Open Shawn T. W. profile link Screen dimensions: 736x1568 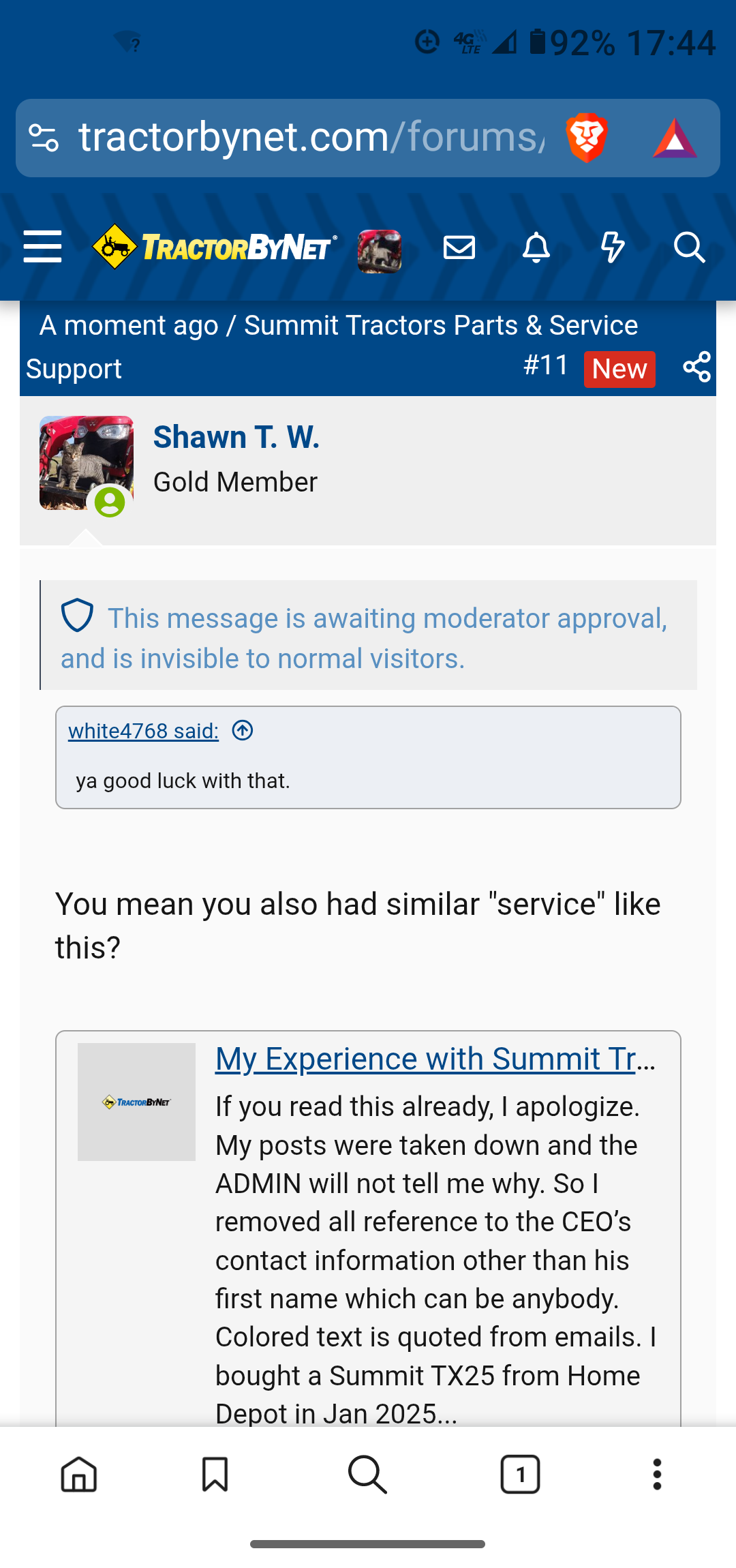click(236, 437)
